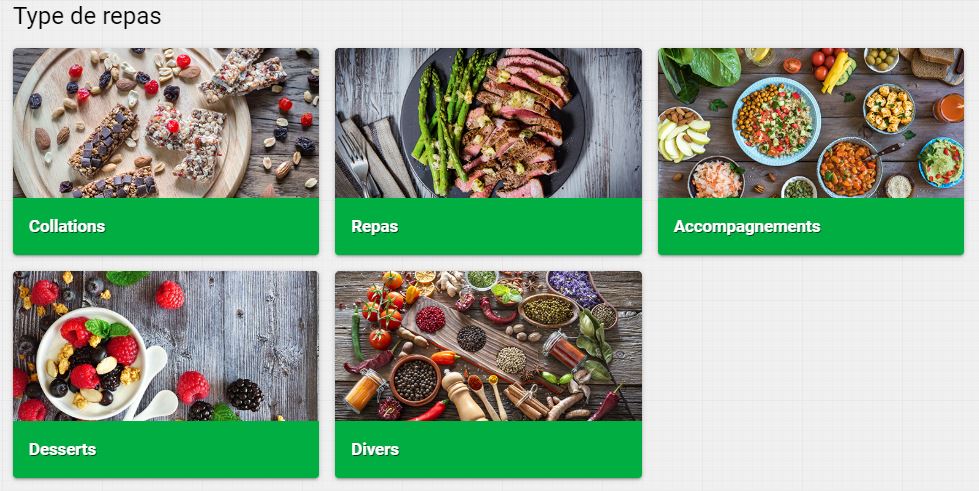Click the green bar under Collations photo

click(166, 226)
